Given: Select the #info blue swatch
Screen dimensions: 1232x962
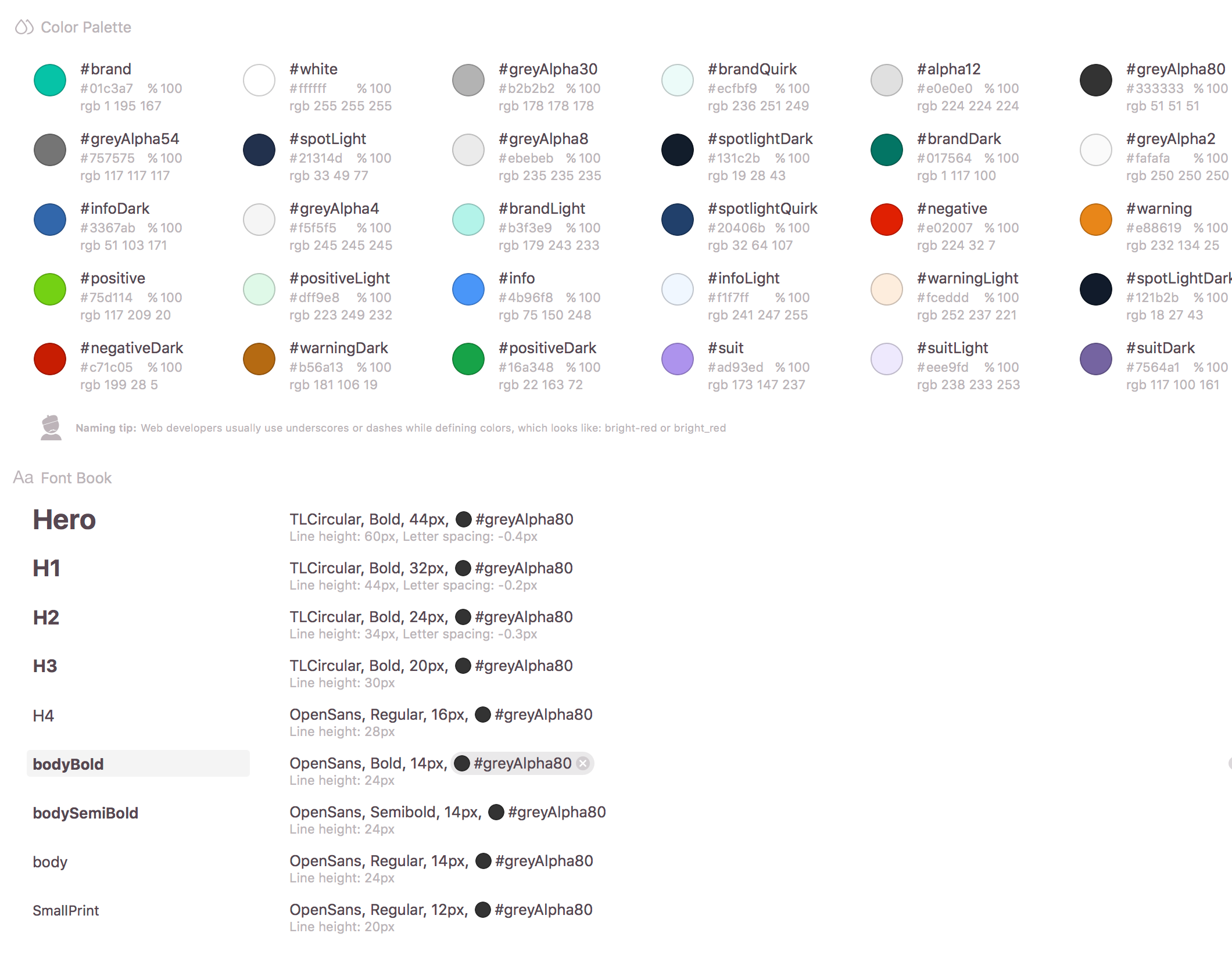Looking at the screenshot, I should click(468, 289).
